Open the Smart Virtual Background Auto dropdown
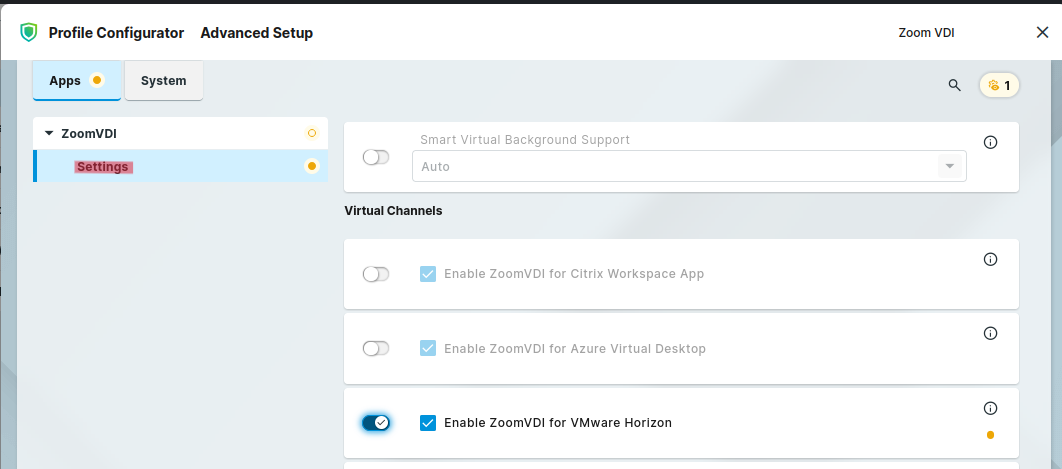Image resolution: width=1062 pixels, height=469 pixels. coord(688,166)
